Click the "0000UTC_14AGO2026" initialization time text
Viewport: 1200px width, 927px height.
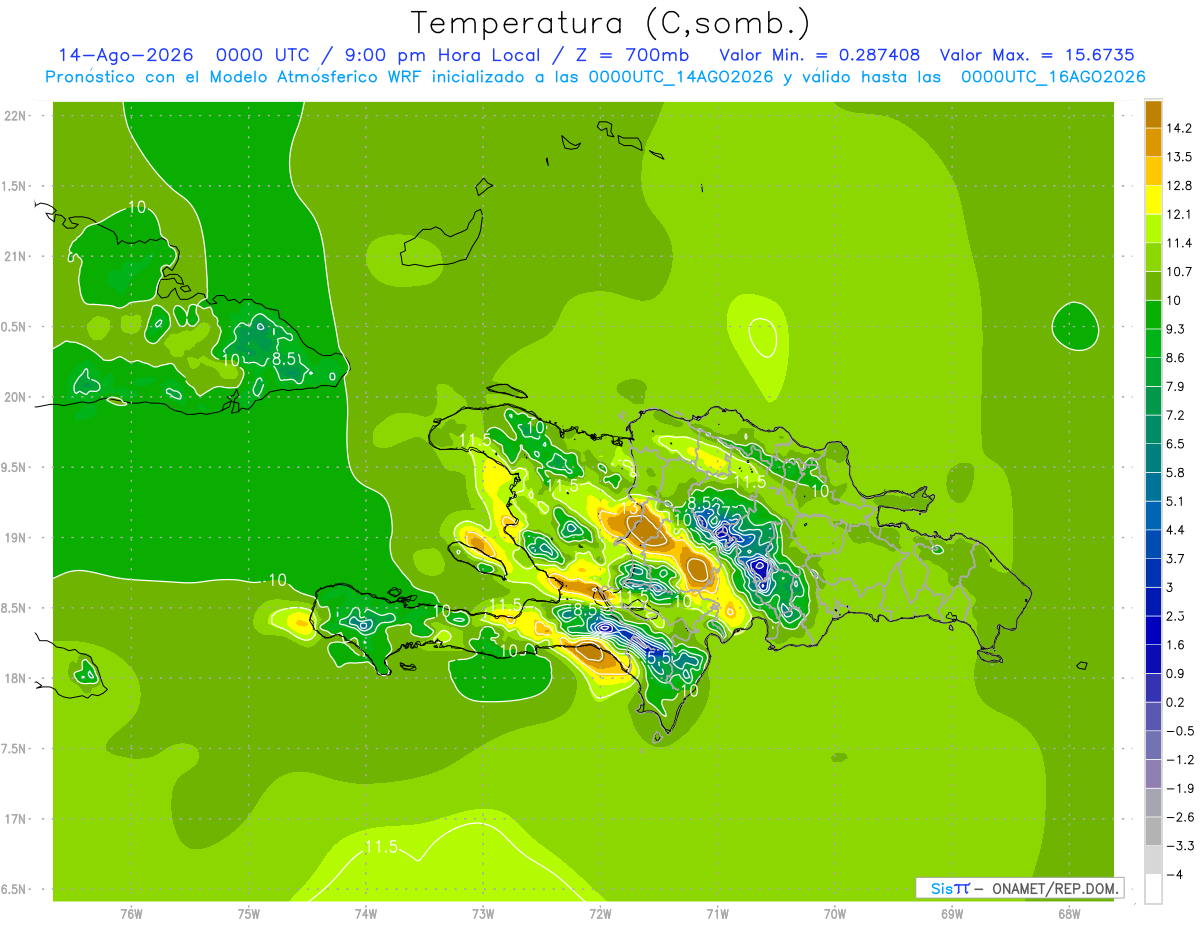pyautogui.click(x=680, y=77)
